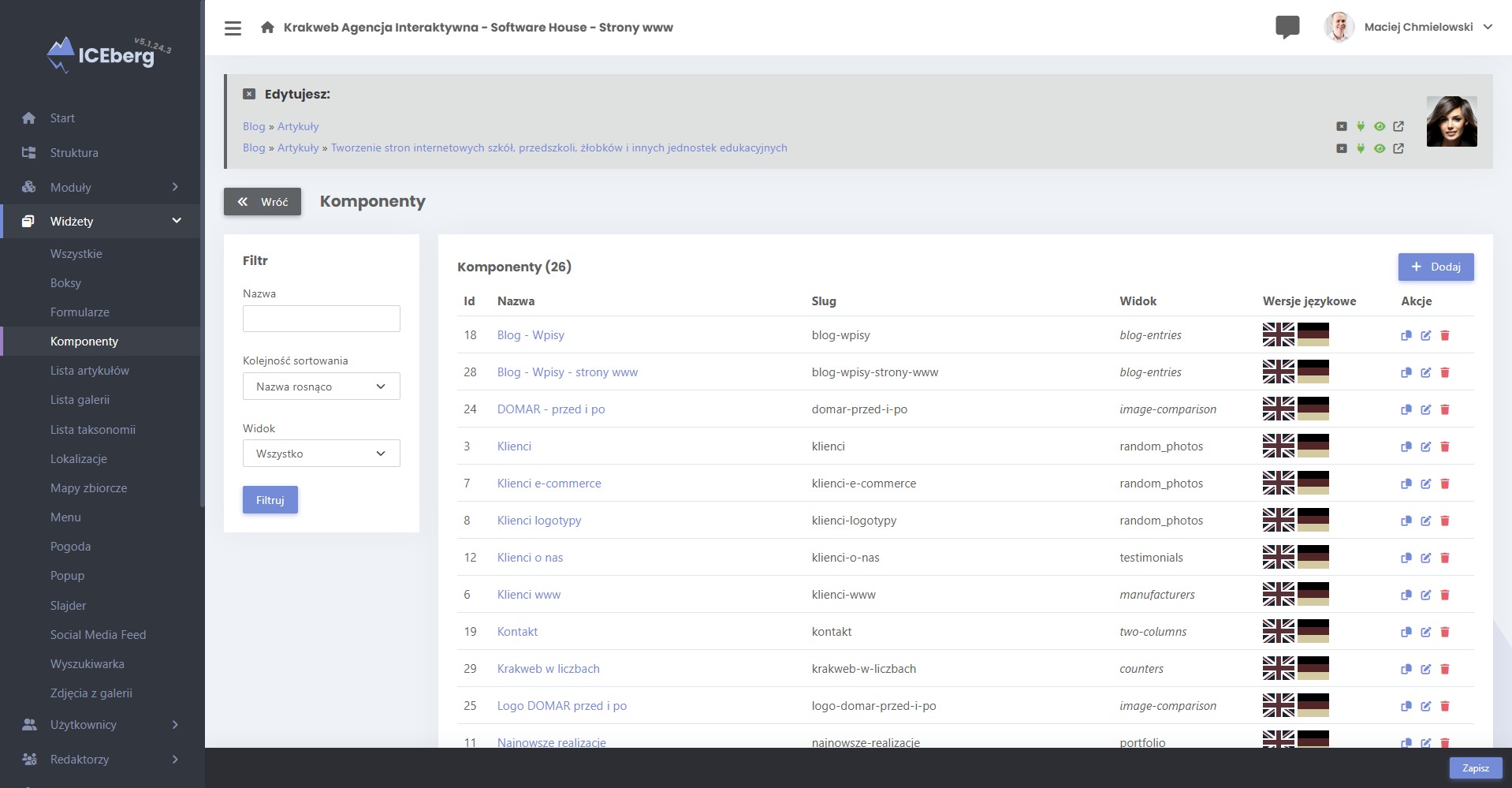Expand the Moduły sidebar submenu

click(175, 187)
